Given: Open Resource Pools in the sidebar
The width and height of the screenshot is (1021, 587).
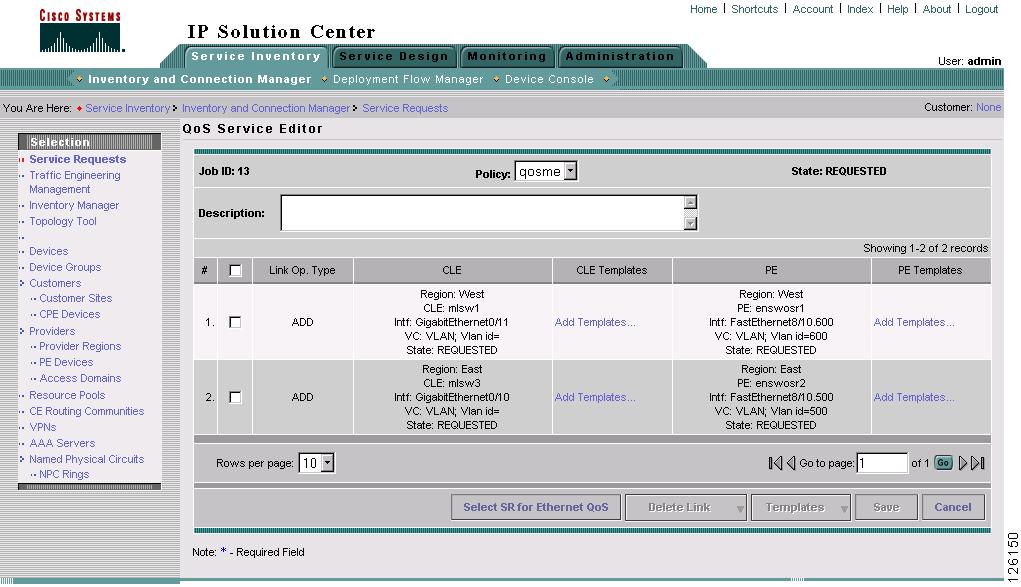Looking at the screenshot, I should 67,395.
